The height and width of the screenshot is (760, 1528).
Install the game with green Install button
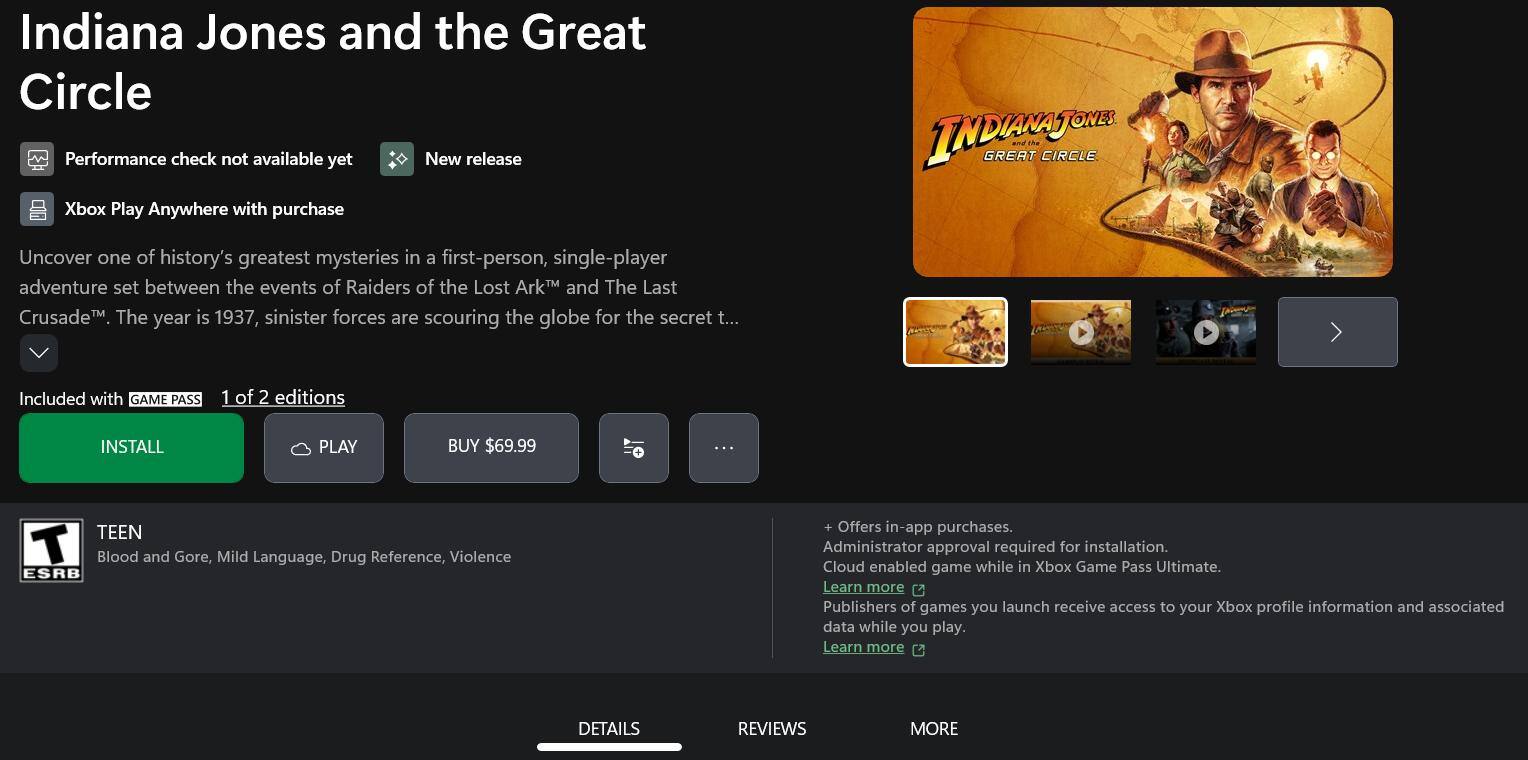[x=132, y=448]
